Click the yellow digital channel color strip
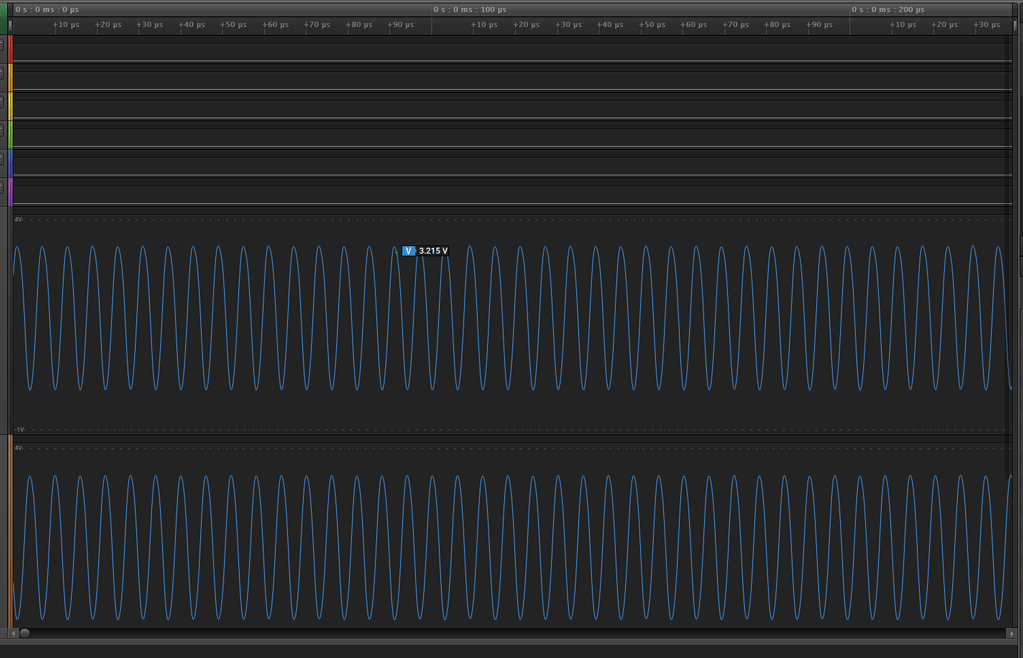 click(11, 105)
